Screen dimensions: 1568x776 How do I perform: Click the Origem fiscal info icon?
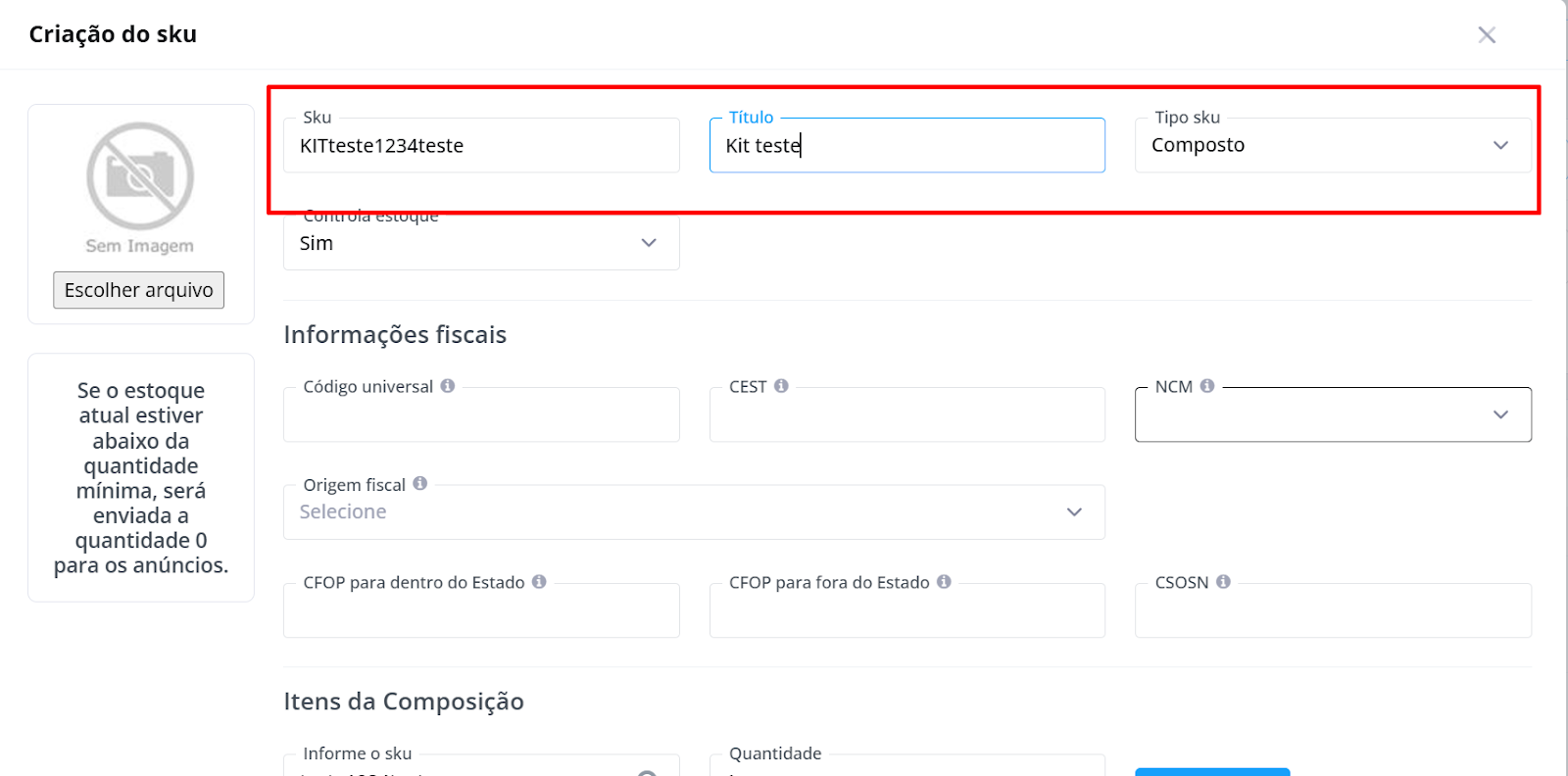(420, 483)
